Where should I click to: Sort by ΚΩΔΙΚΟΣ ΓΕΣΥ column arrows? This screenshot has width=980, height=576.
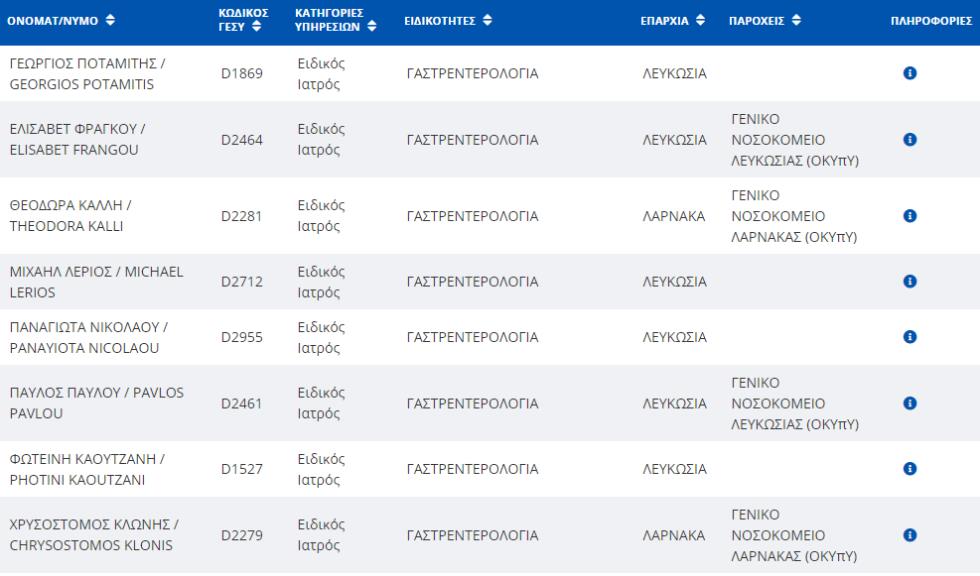(x=256, y=26)
